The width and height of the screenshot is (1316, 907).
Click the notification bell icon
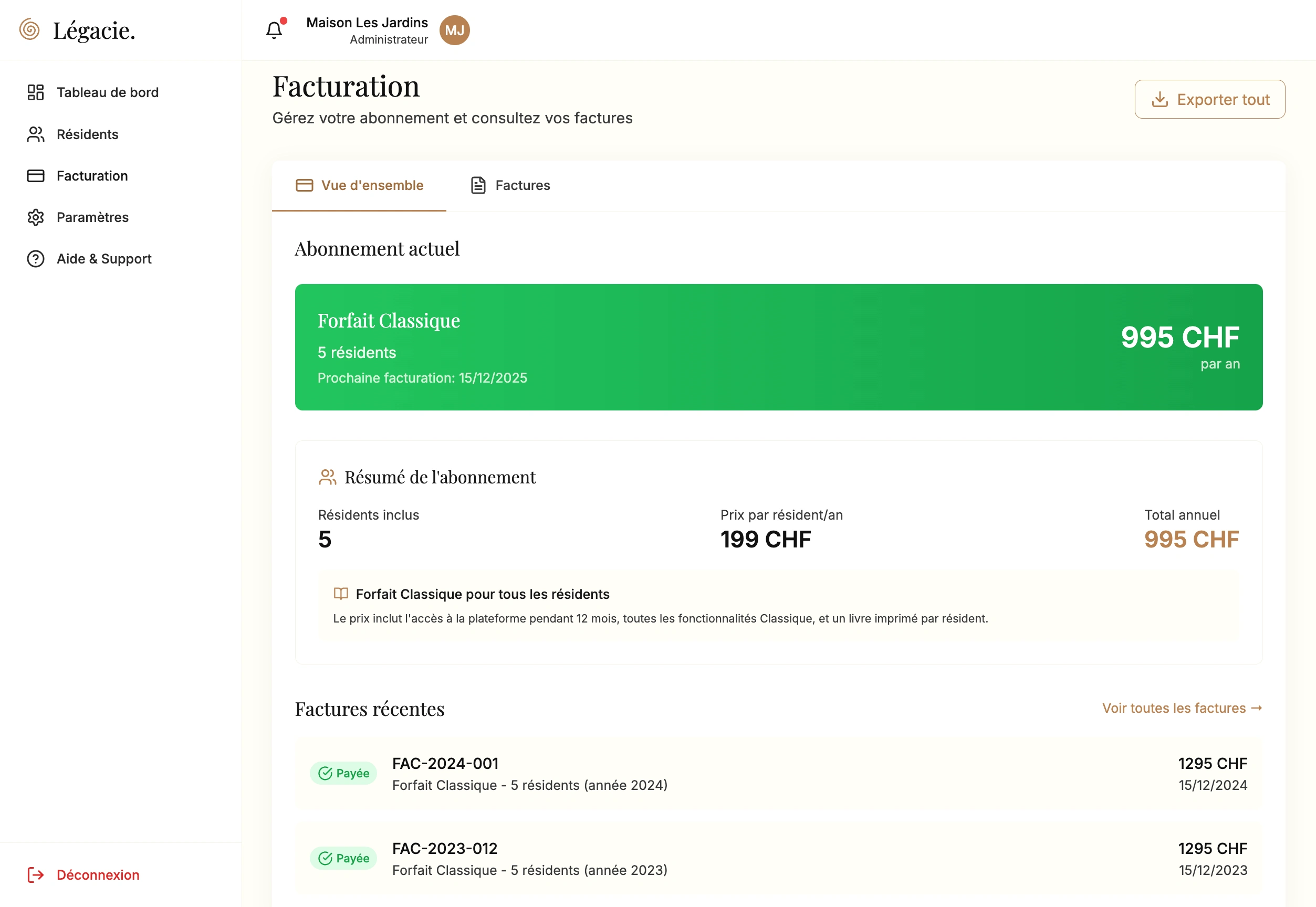(x=274, y=30)
